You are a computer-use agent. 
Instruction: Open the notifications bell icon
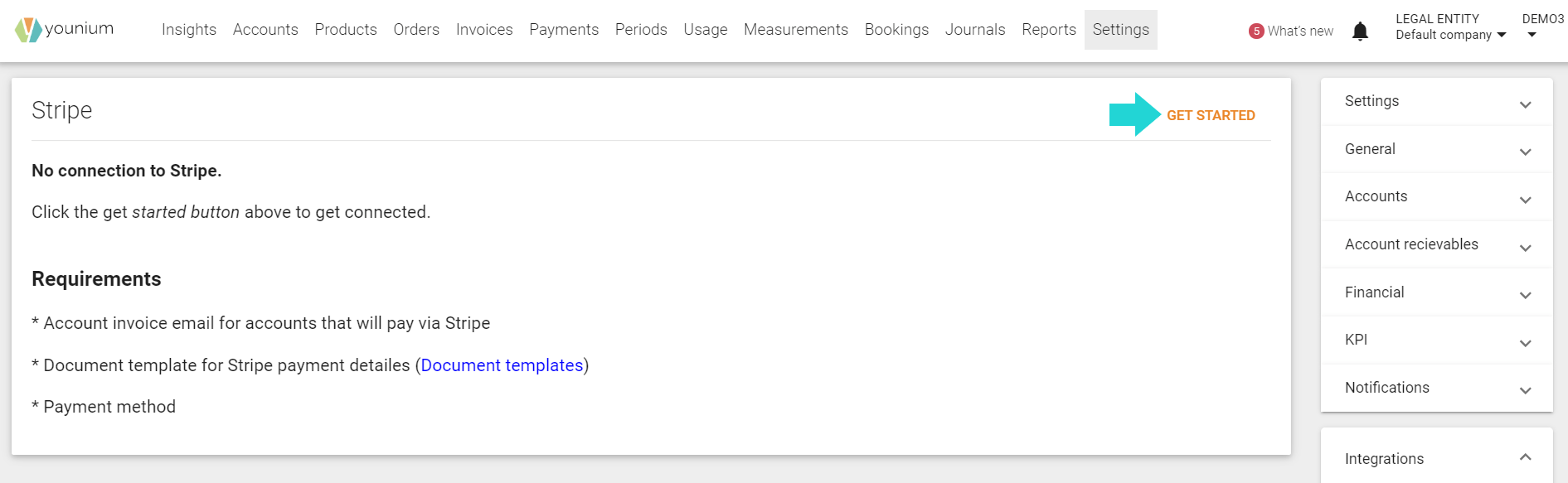click(1360, 31)
